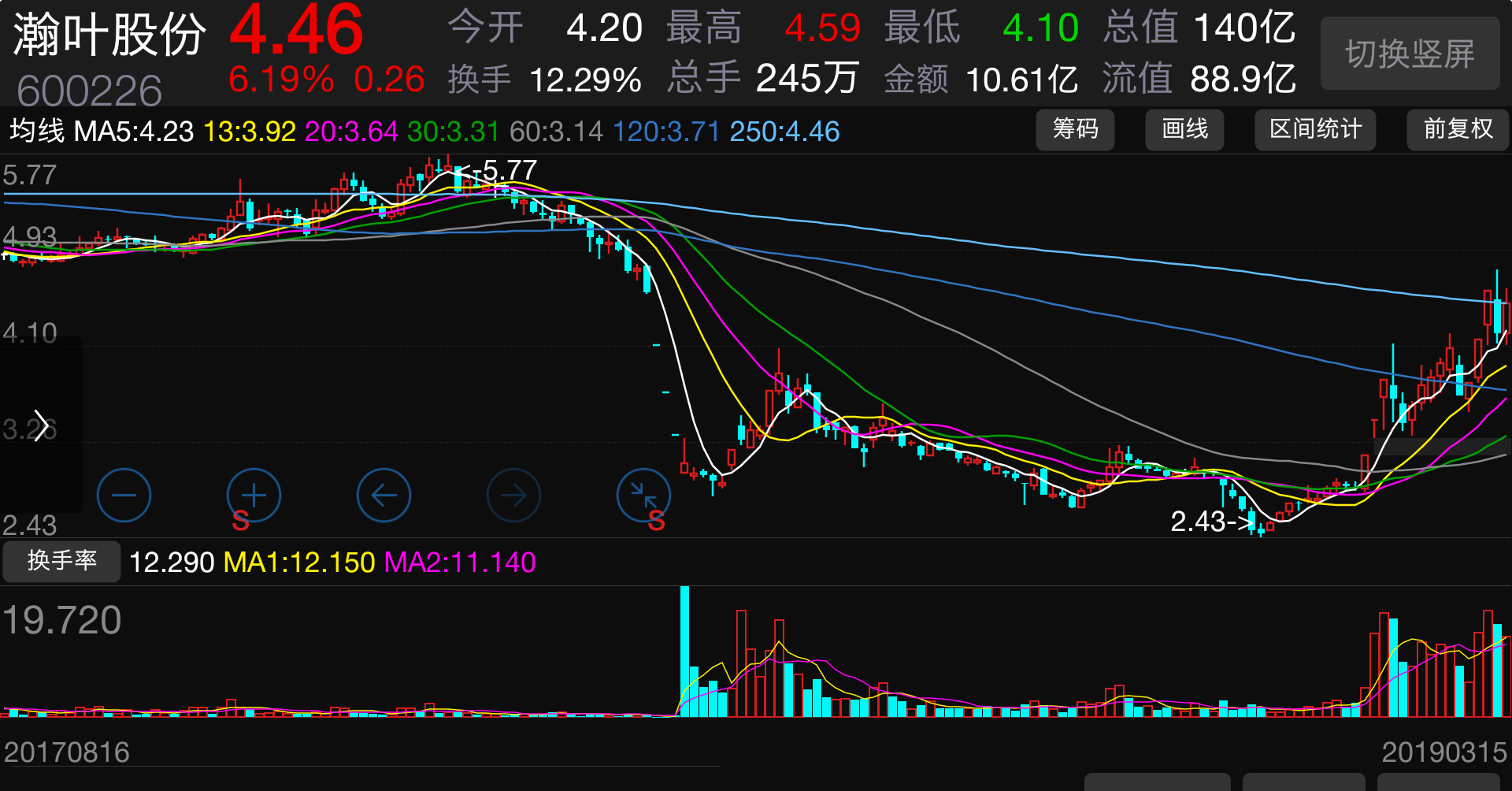This screenshot has height=791, width=1512.
Task: Tap stock name 瀚叶股份
Action: 109,35
